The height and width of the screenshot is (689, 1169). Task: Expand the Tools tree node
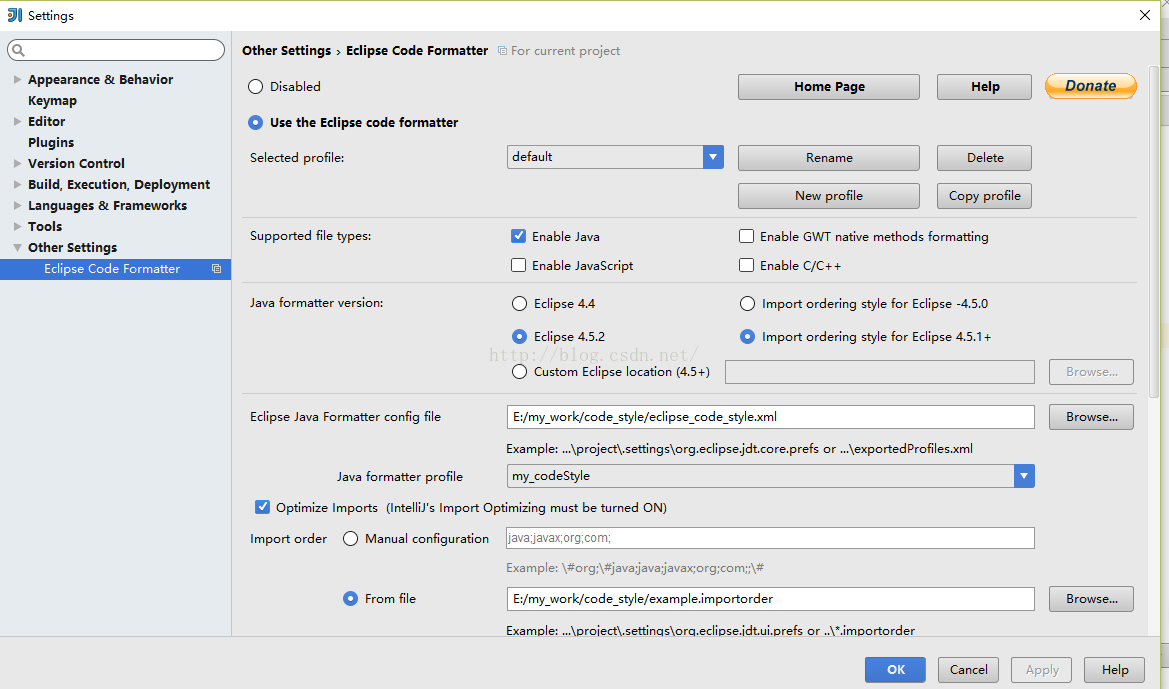coord(17,226)
